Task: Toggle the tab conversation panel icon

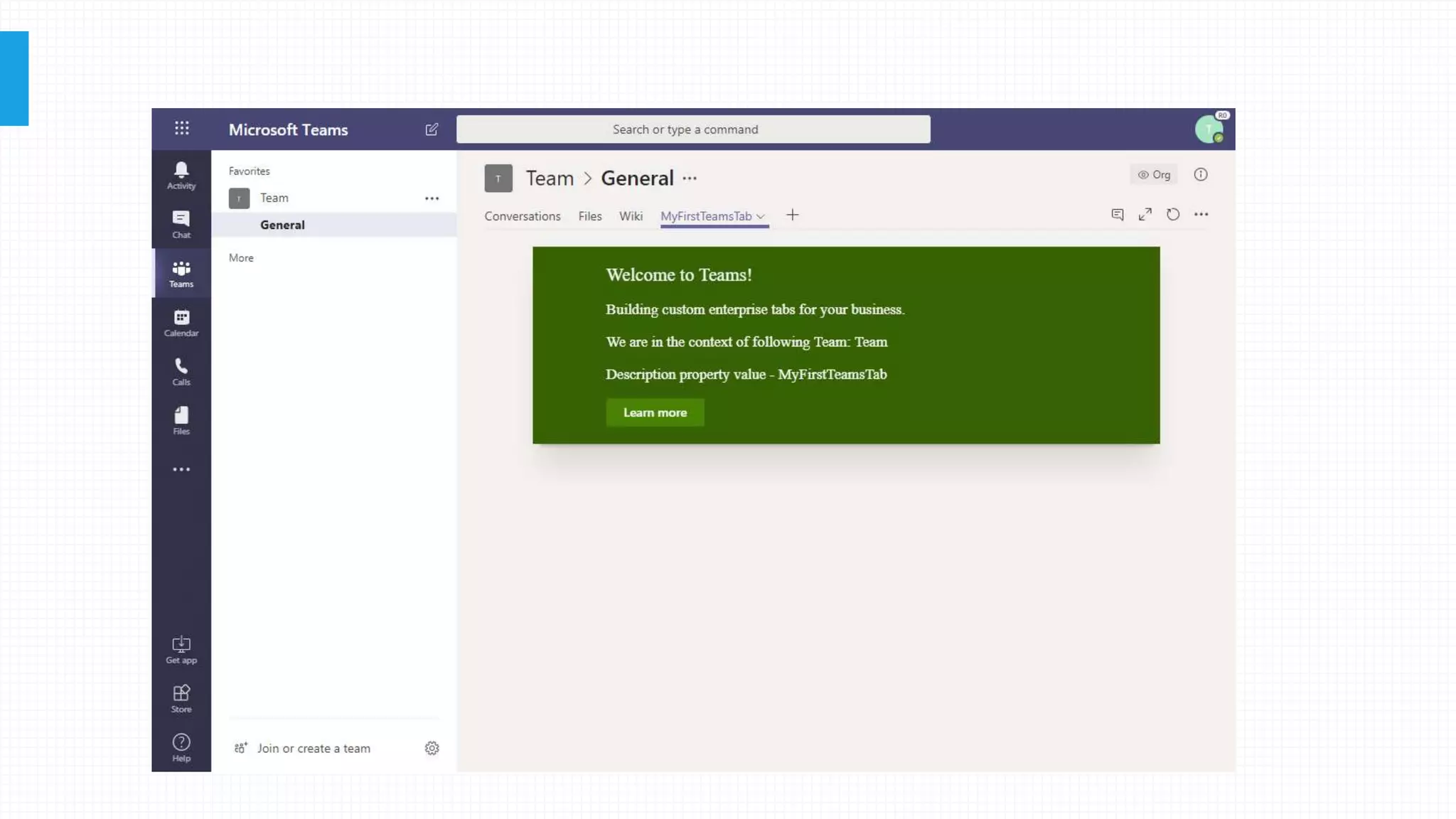Action: pyautogui.click(x=1117, y=215)
